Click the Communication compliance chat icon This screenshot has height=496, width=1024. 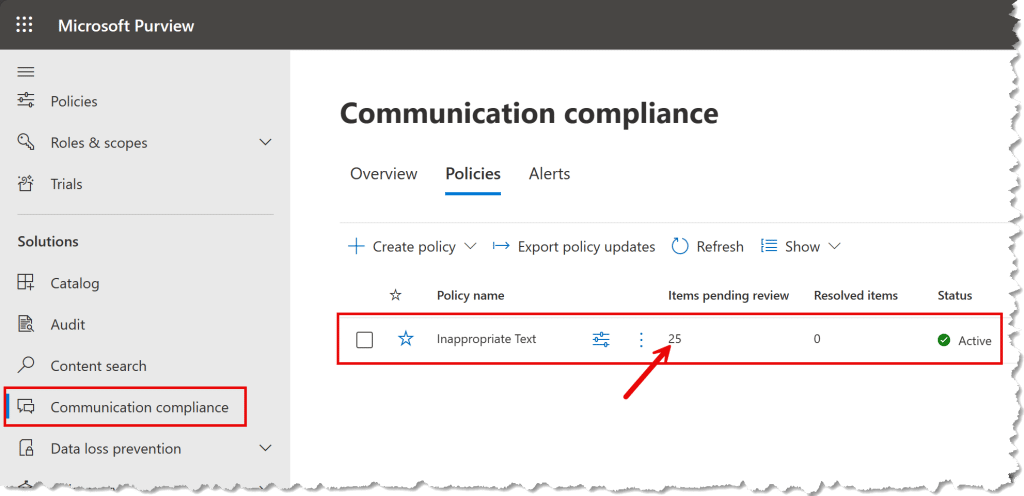click(26, 407)
